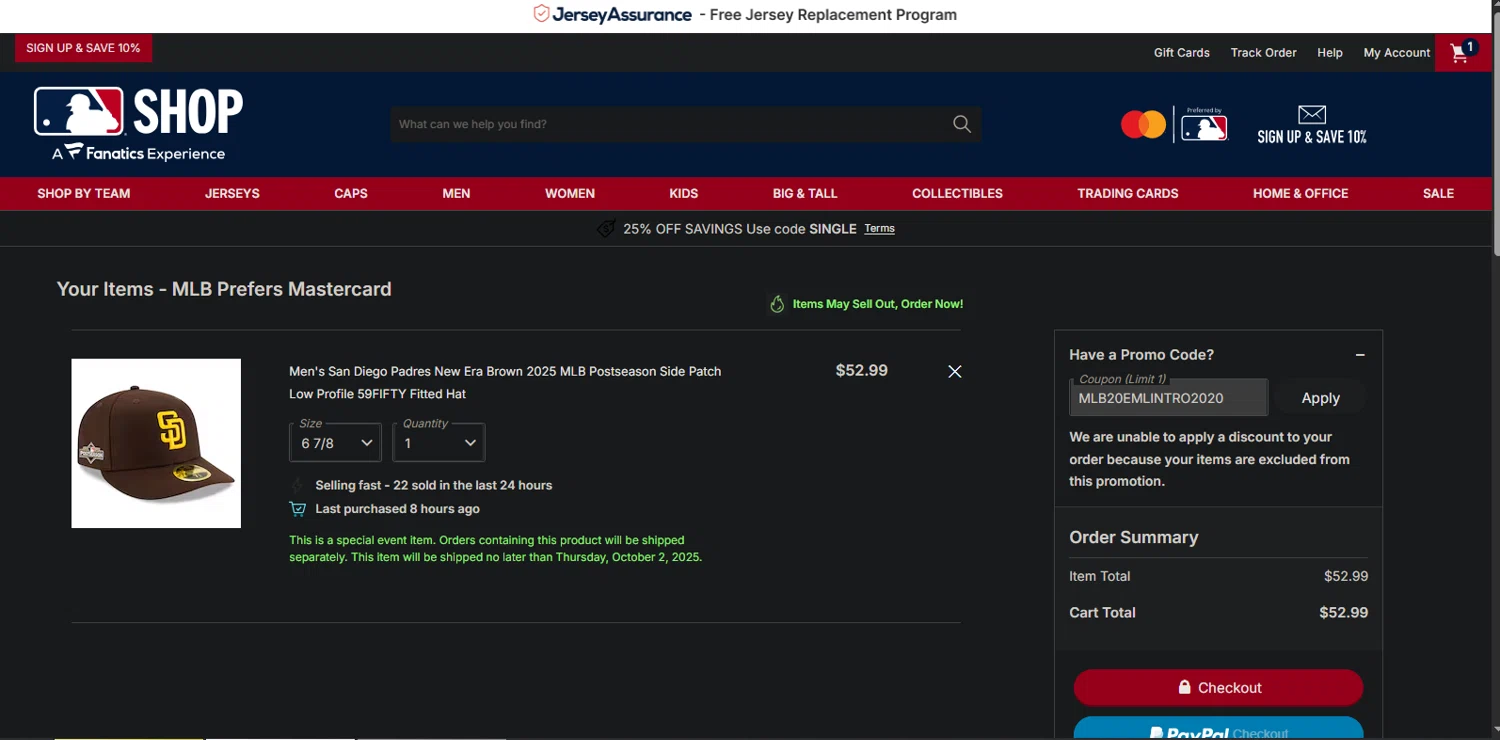This screenshot has height=740, width=1500.
Task: Click the flame sell-out icon
Action: [x=777, y=304]
